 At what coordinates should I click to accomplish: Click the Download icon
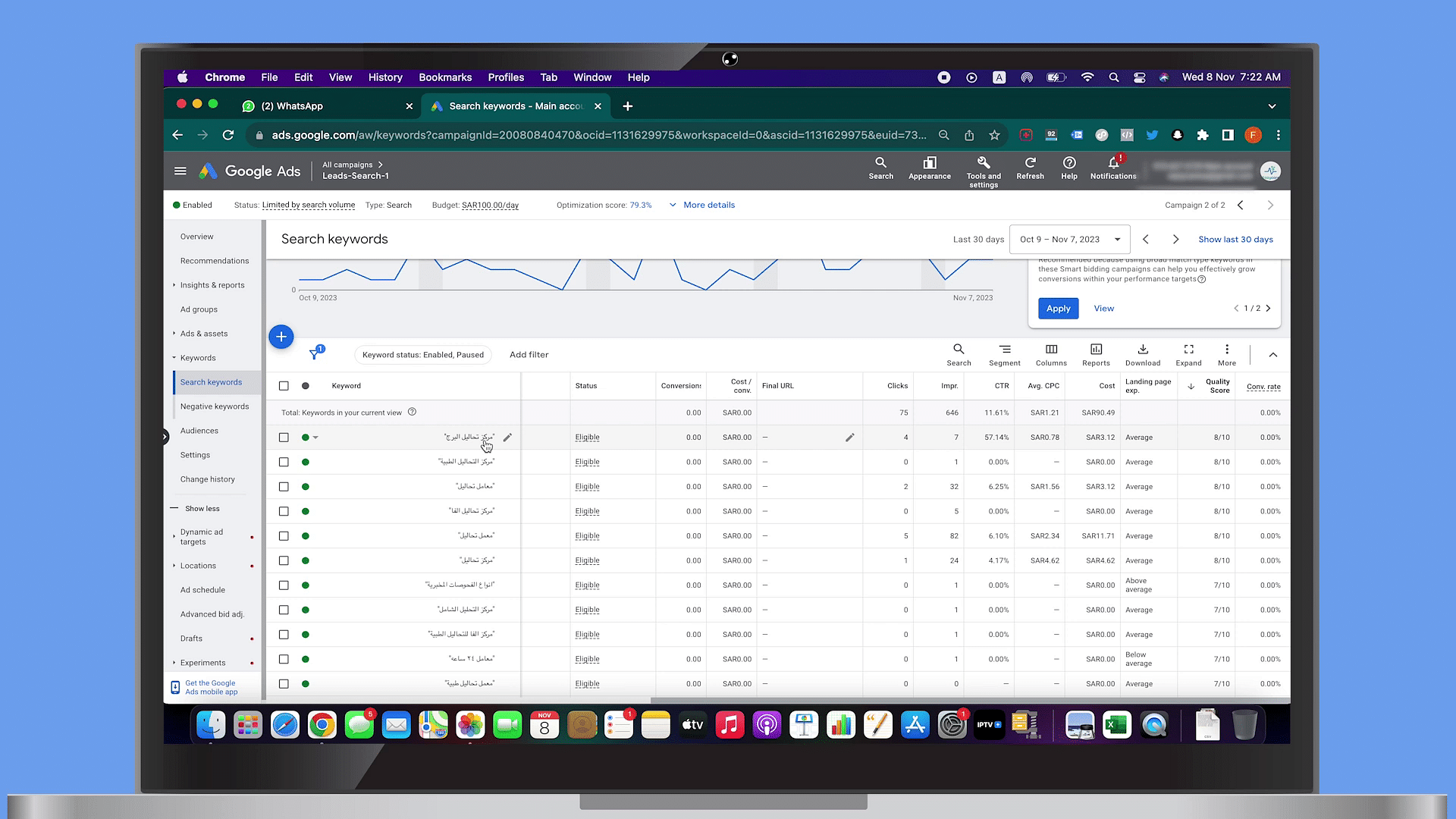(x=1143, y=354)
